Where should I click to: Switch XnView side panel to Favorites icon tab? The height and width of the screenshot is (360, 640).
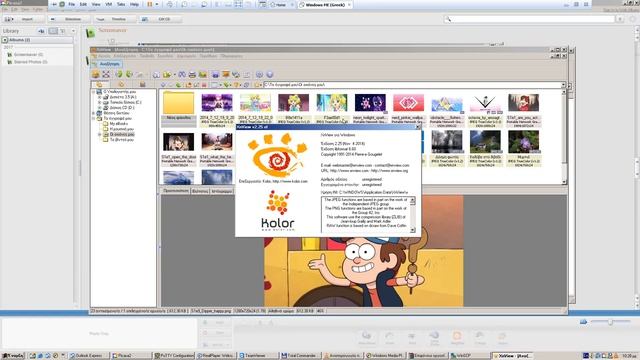121,84
